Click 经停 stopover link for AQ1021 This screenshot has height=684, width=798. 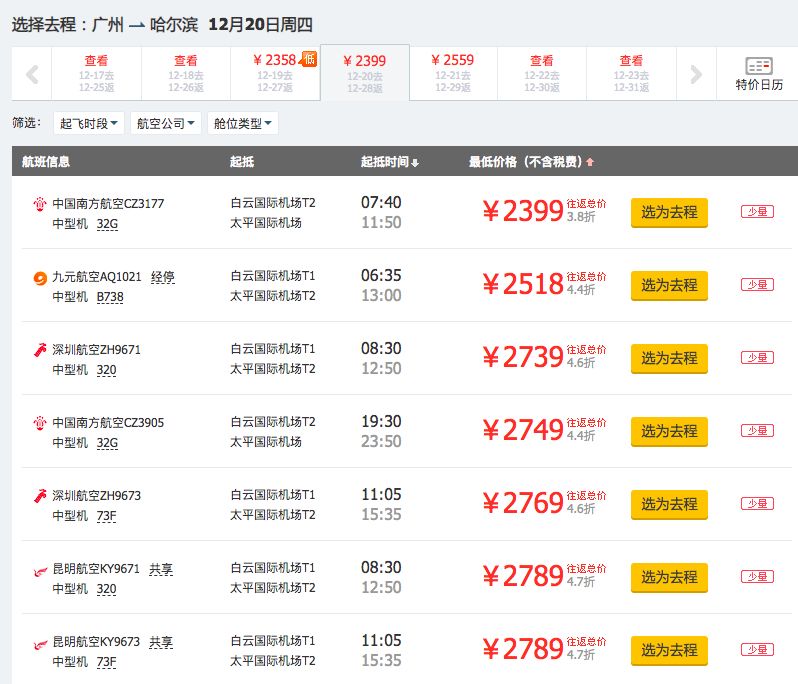(163, 277)
